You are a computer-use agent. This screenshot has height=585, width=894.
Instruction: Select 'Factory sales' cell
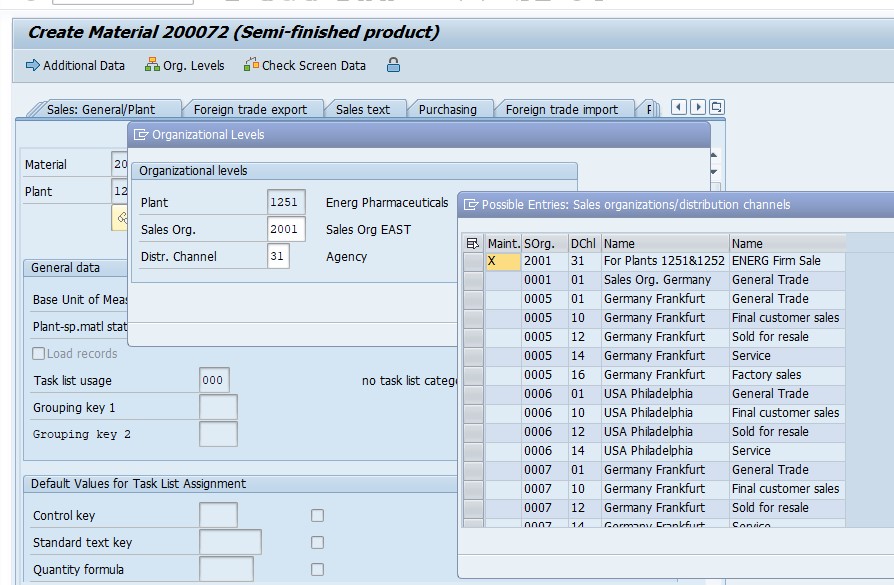tap(787, 375)
